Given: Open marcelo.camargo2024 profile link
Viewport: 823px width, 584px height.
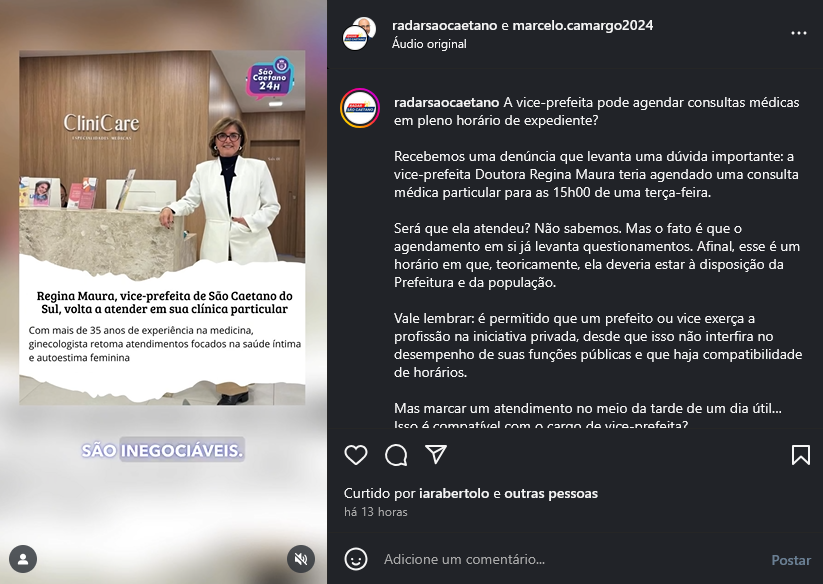Looking at the screenshot, I should coord(583,25).
